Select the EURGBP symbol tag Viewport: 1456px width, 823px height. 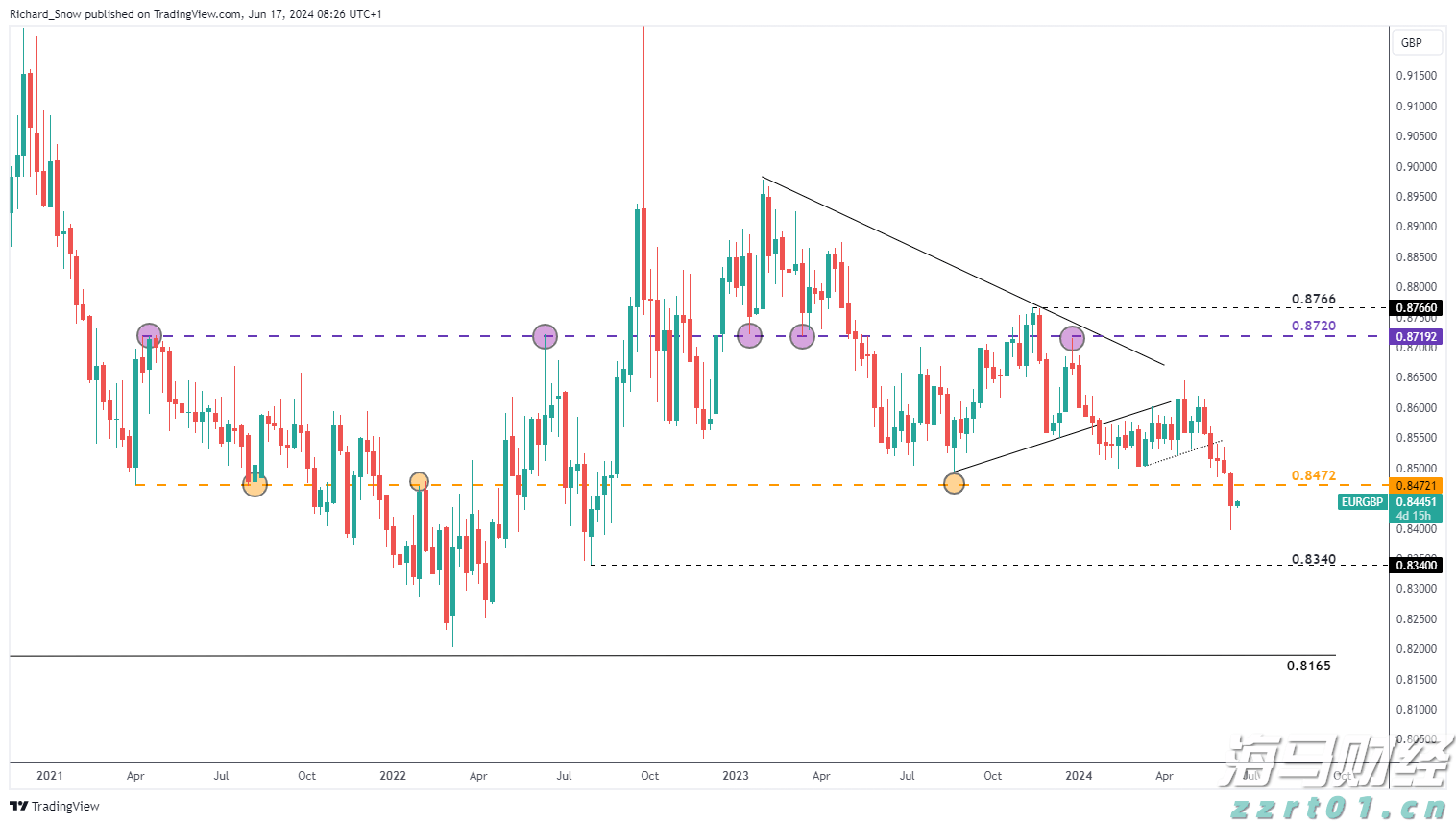pos(1363,502)
